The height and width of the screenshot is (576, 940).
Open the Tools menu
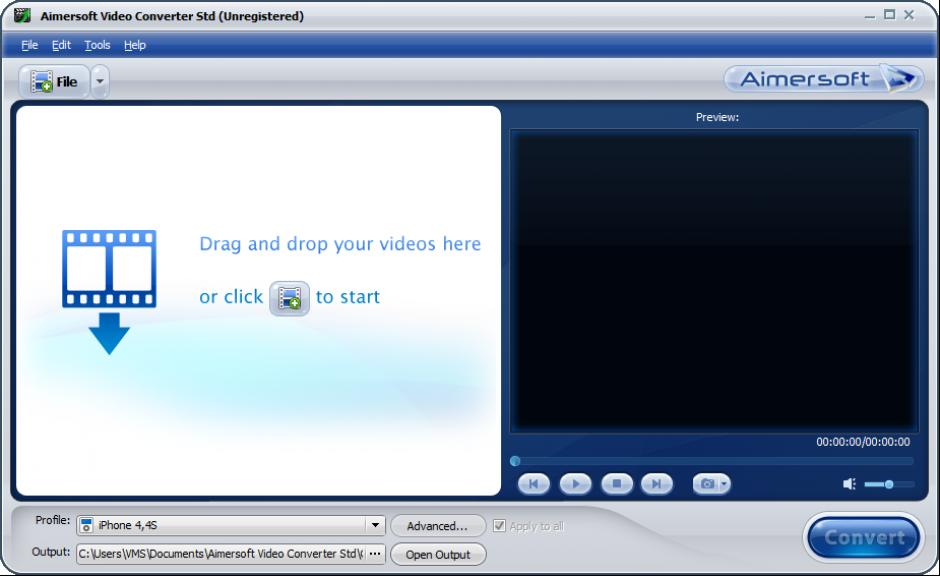[97, 45]
